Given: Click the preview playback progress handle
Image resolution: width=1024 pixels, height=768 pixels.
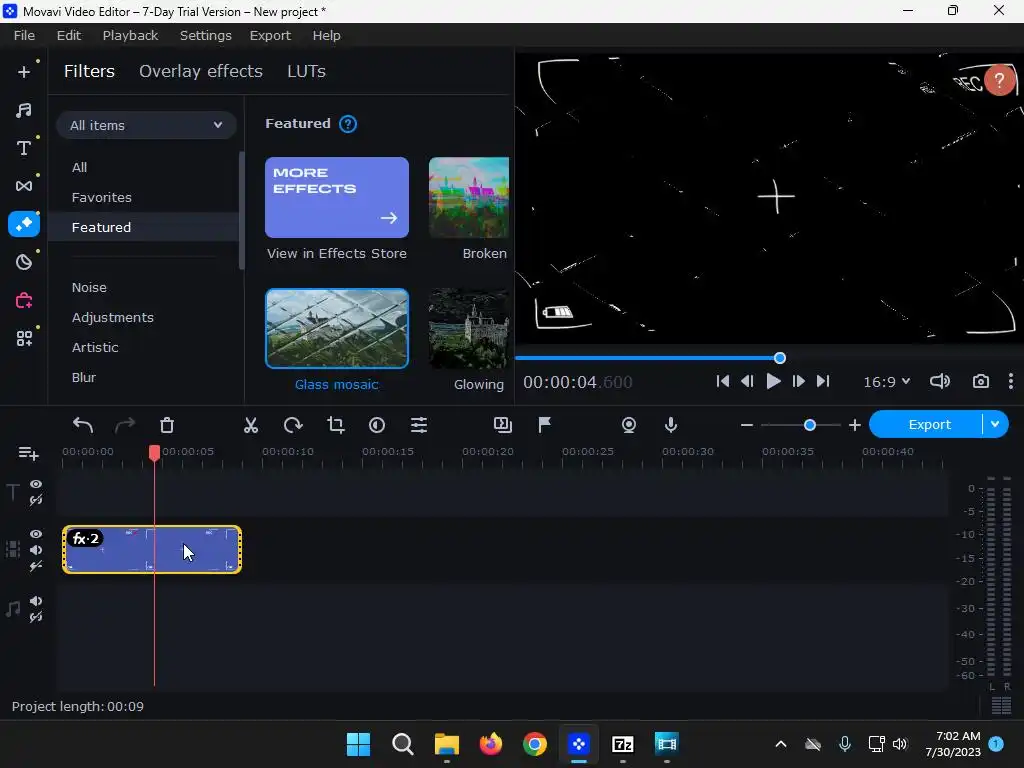Looking at the screenshot, I should coord(780,358).
